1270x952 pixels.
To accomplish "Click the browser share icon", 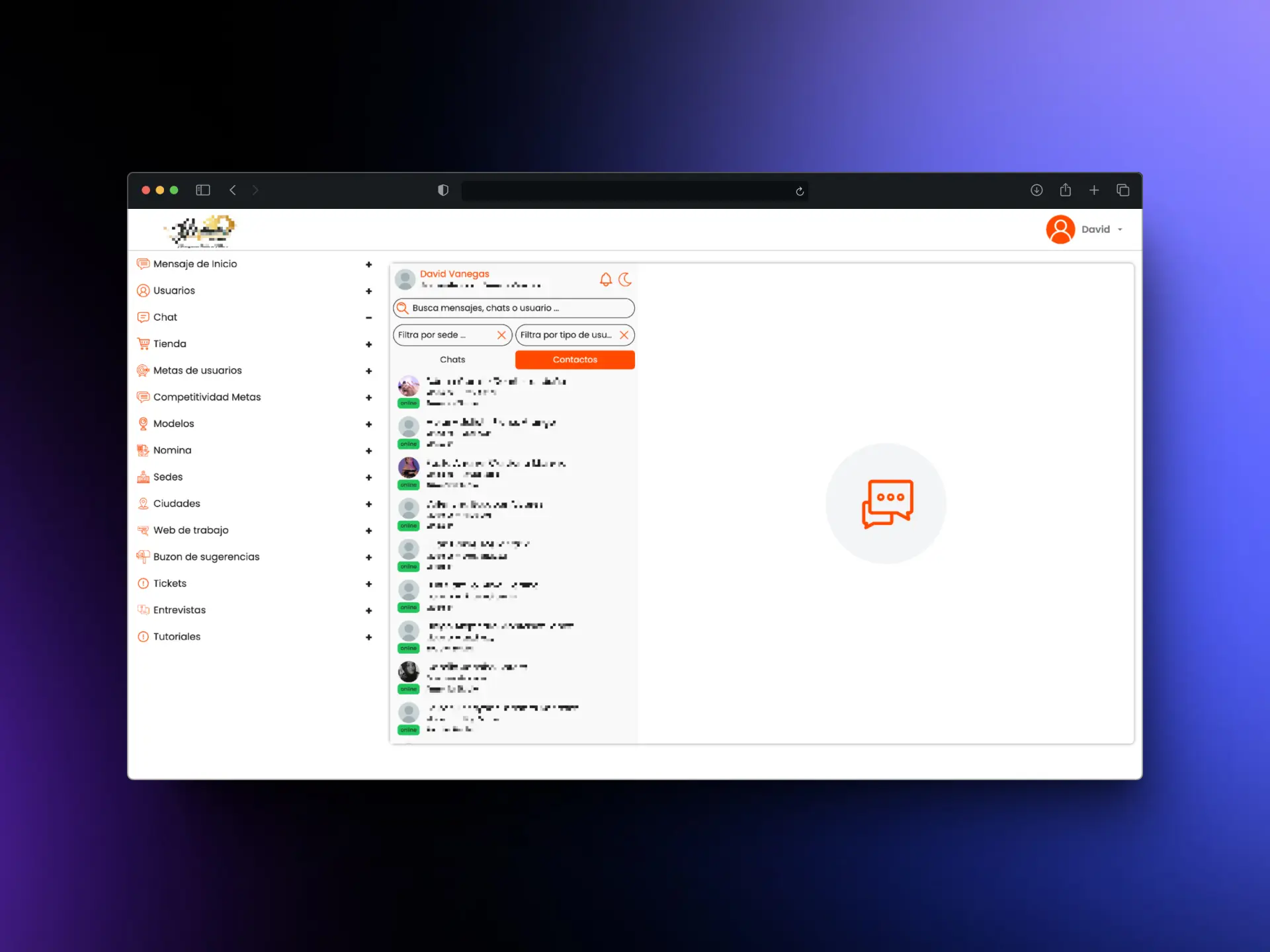I will click(x=1066, y=190).
